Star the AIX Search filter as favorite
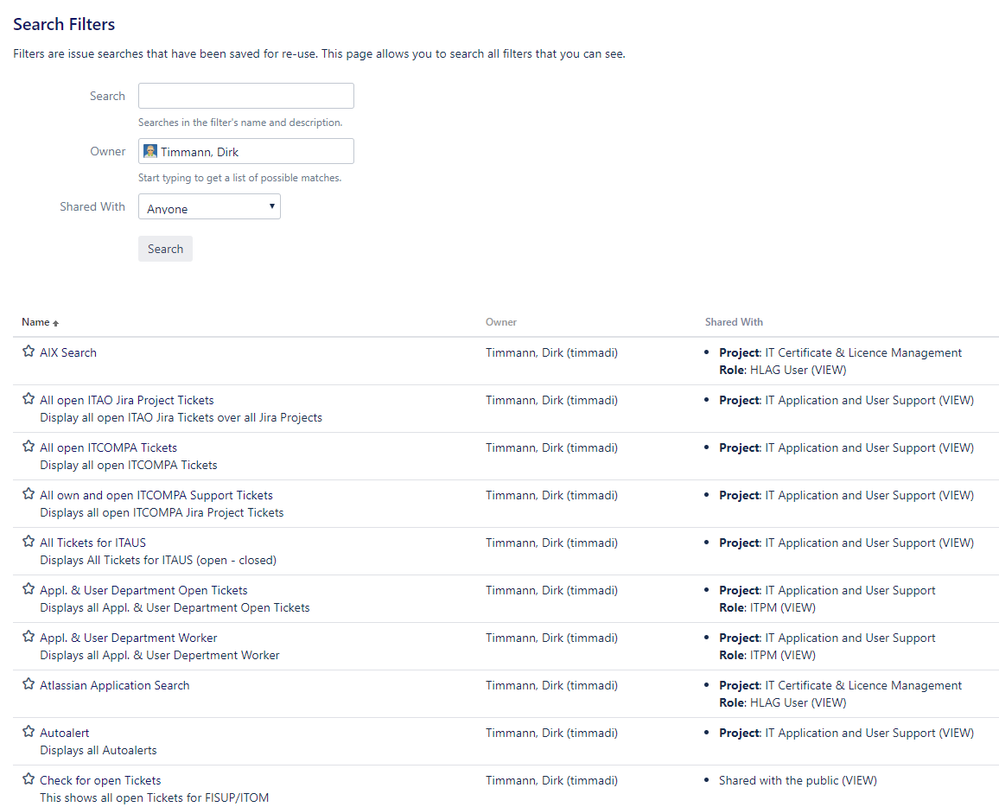The width and height of the screenshot is (999, 812). pyautogui.click(x=28, y=352)
